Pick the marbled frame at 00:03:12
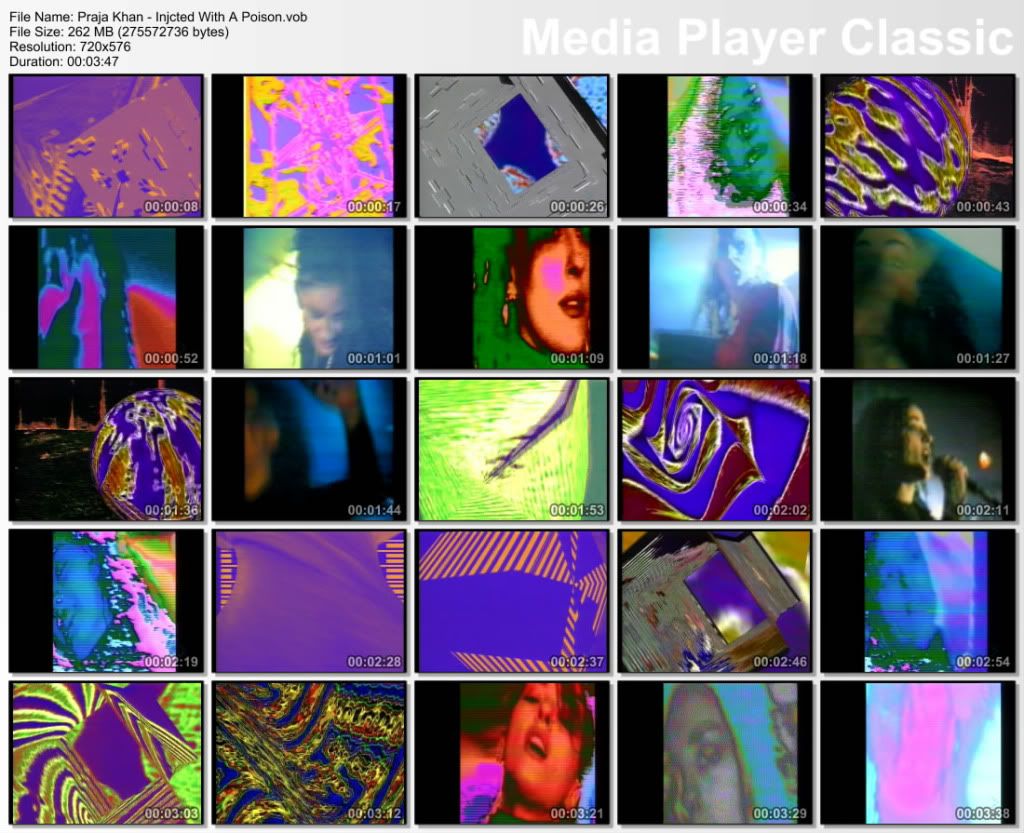Screen dimensions: 1024x833 click(310, 753)
